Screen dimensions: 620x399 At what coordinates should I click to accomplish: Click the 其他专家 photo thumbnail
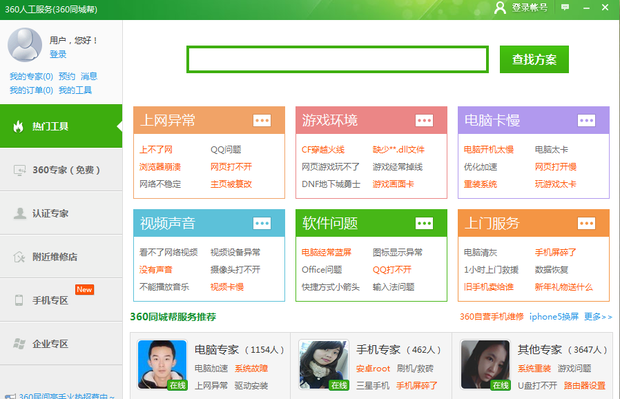click(x=486, y=365)
